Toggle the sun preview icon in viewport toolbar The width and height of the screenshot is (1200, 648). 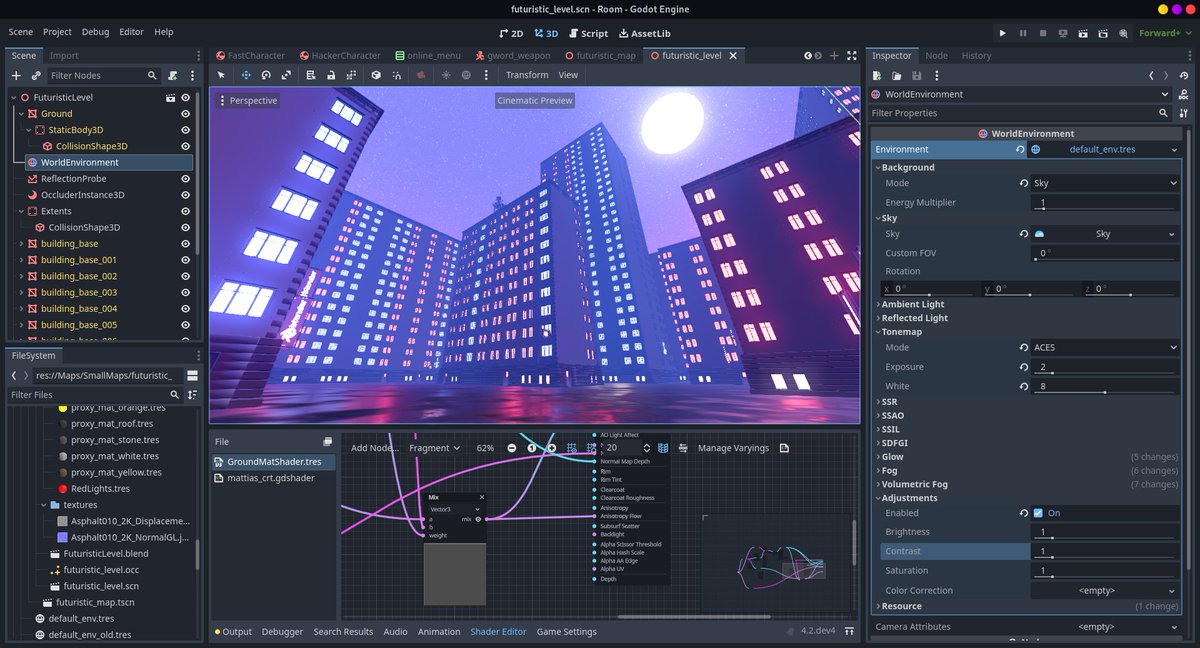pyautogui.click(x=446, y=75)
